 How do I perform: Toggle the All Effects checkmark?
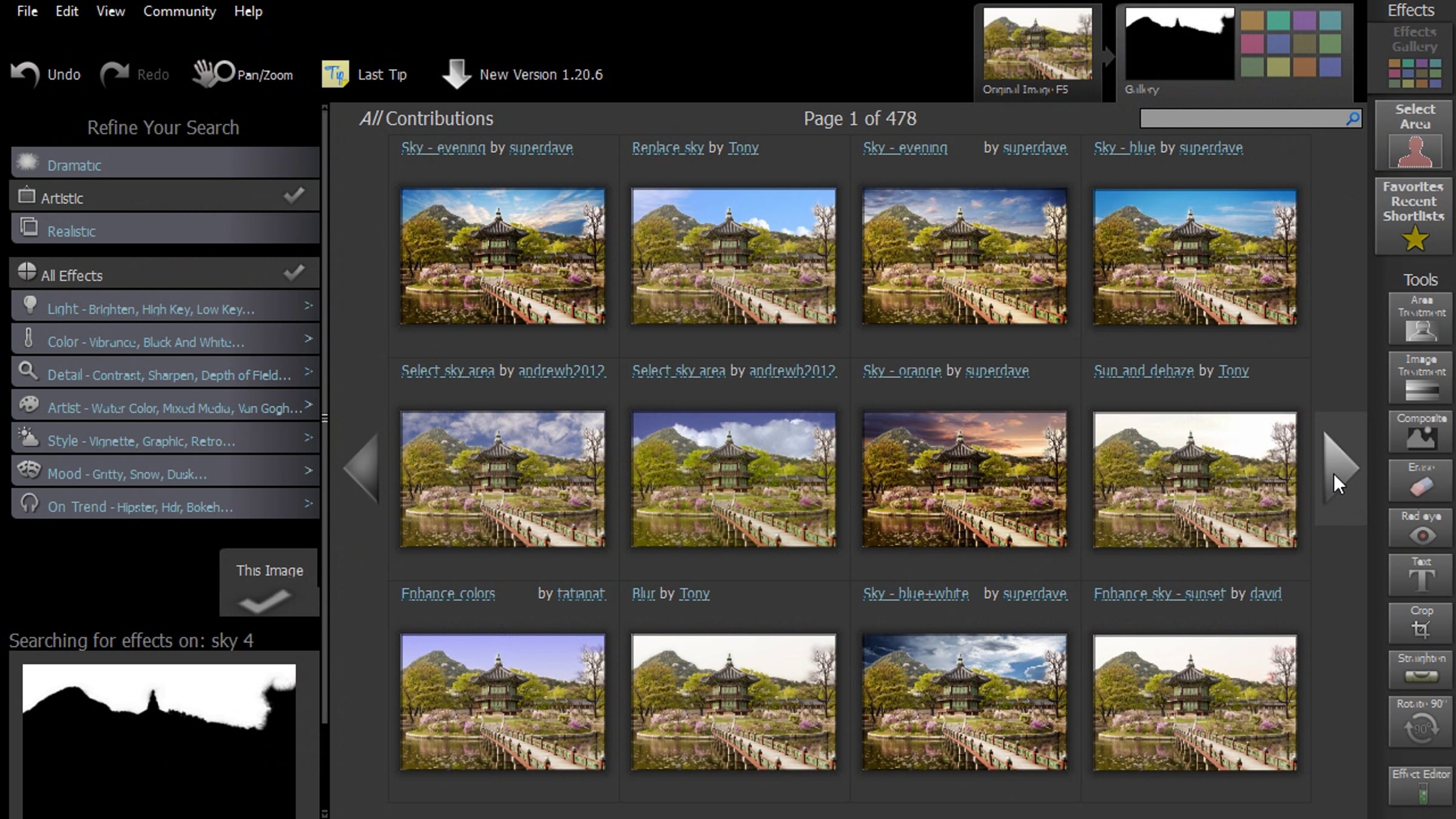(x=294, y=273)
